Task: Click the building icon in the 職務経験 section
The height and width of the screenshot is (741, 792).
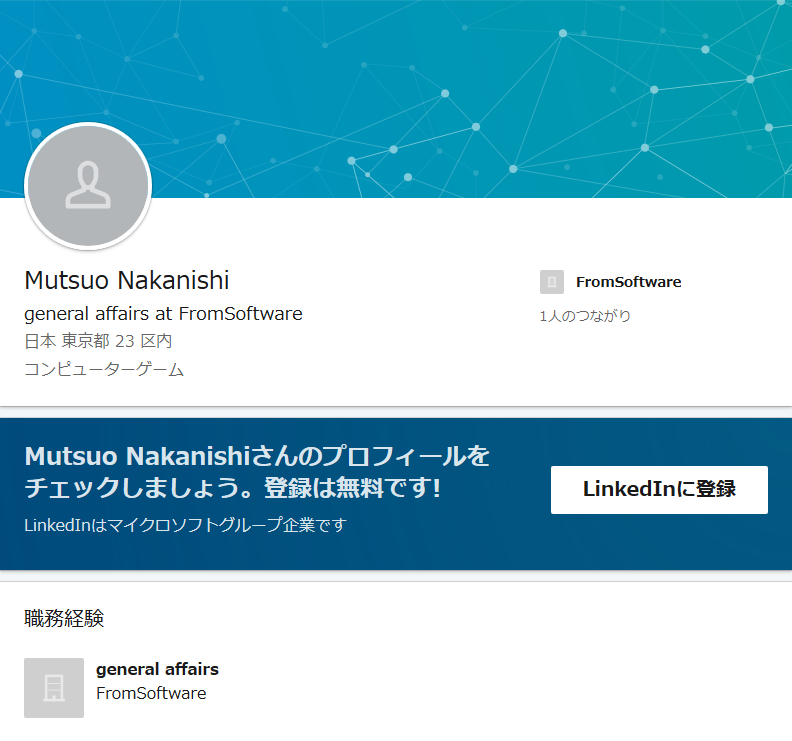Action: pos(54,688)
